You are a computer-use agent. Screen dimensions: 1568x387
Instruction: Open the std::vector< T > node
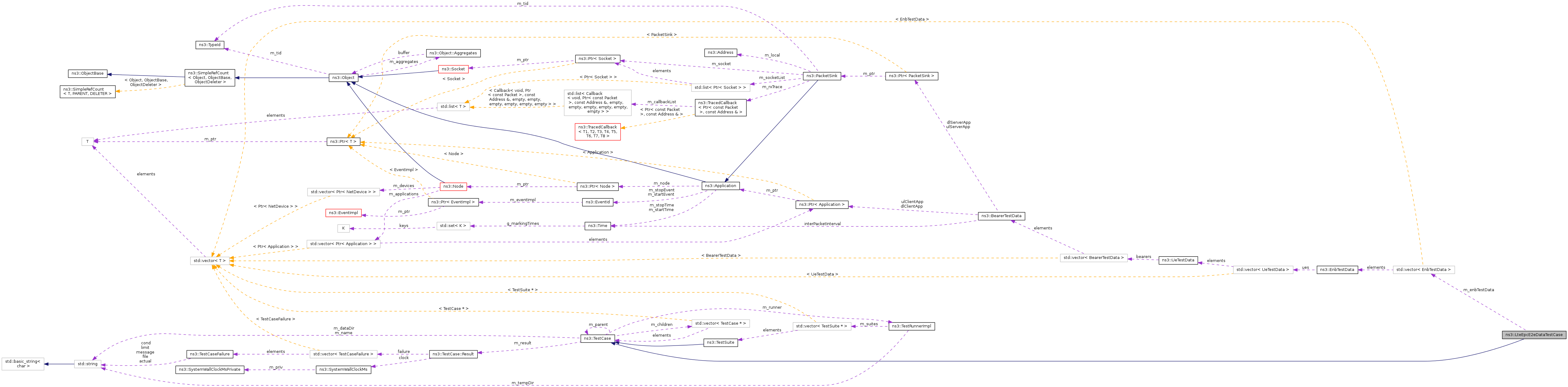point(210,261)
